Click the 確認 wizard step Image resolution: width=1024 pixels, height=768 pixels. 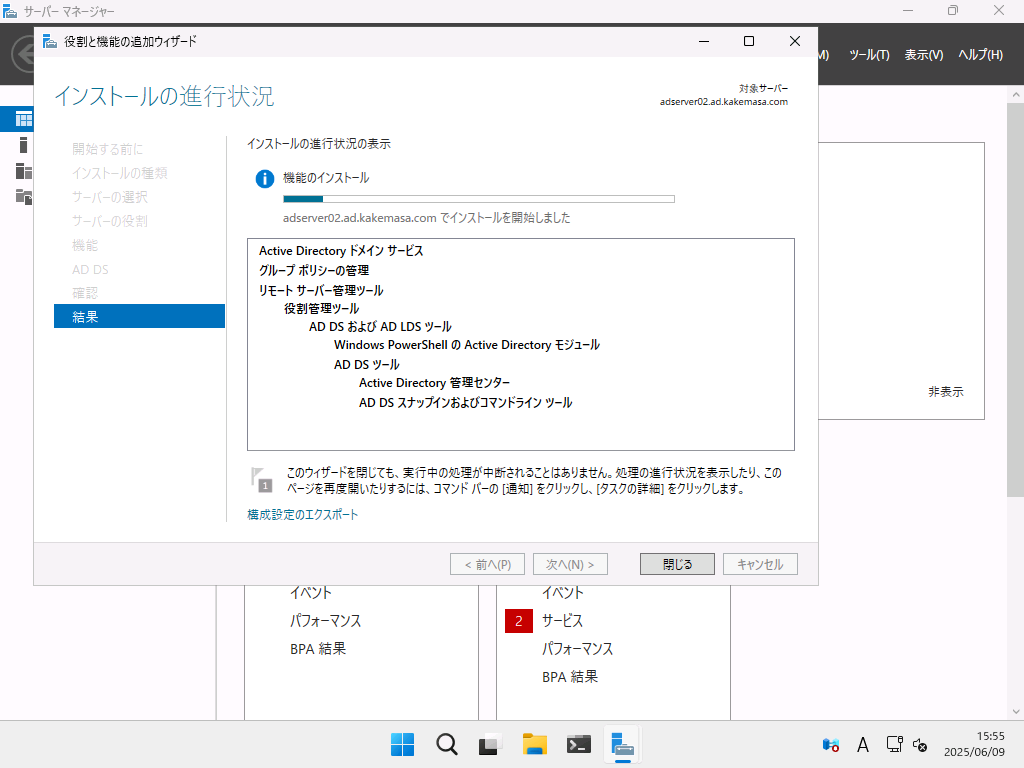(85, 293)
